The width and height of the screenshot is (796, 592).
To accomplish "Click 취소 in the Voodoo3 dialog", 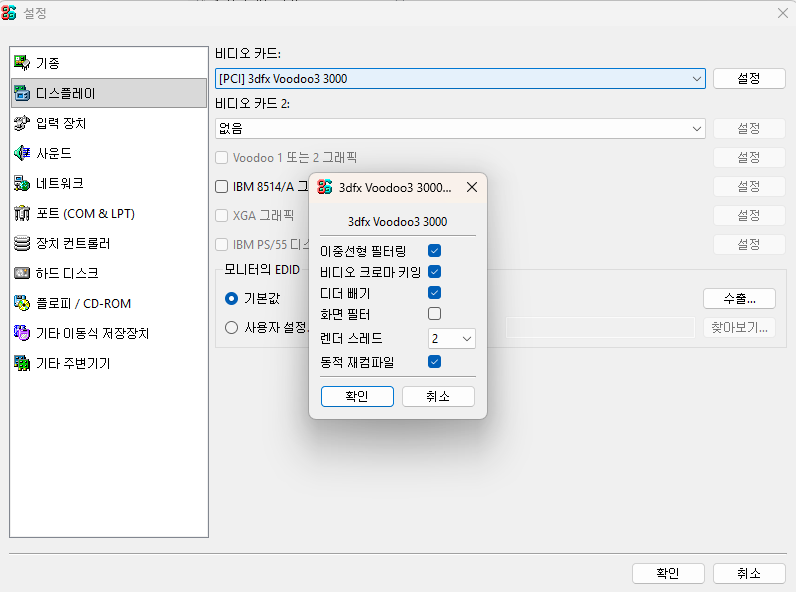I will point(438,397).
